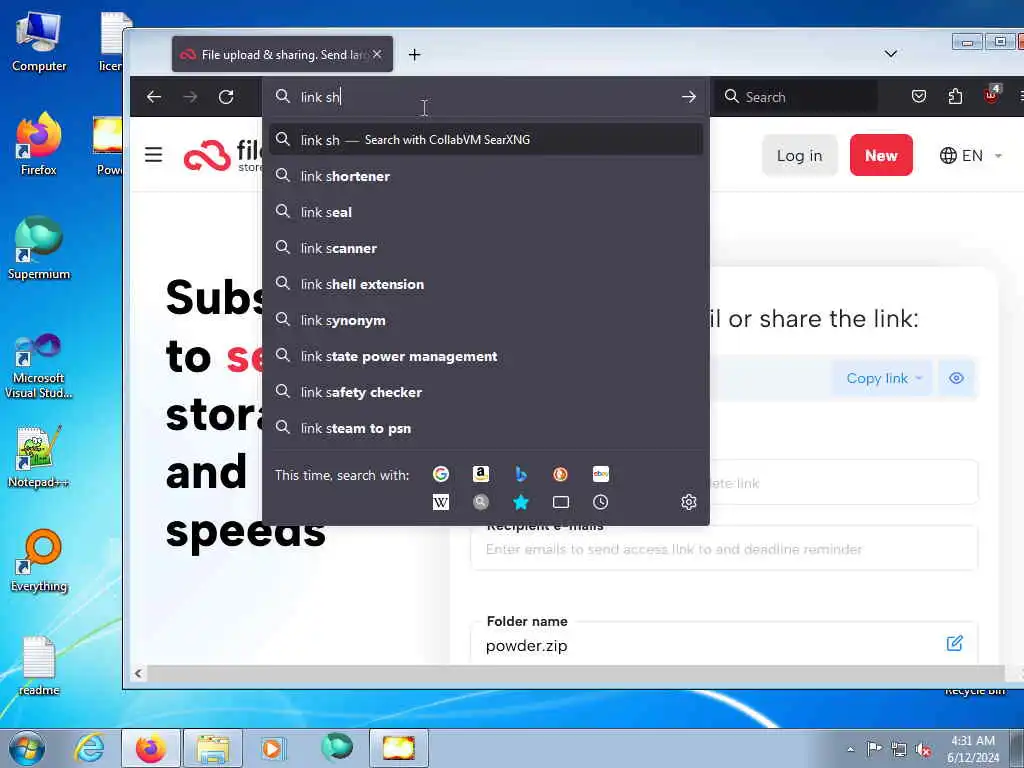Viewport: 1024px width, 768px height.
Task: Open the Pocket save icon
Action: click(919, 97)
